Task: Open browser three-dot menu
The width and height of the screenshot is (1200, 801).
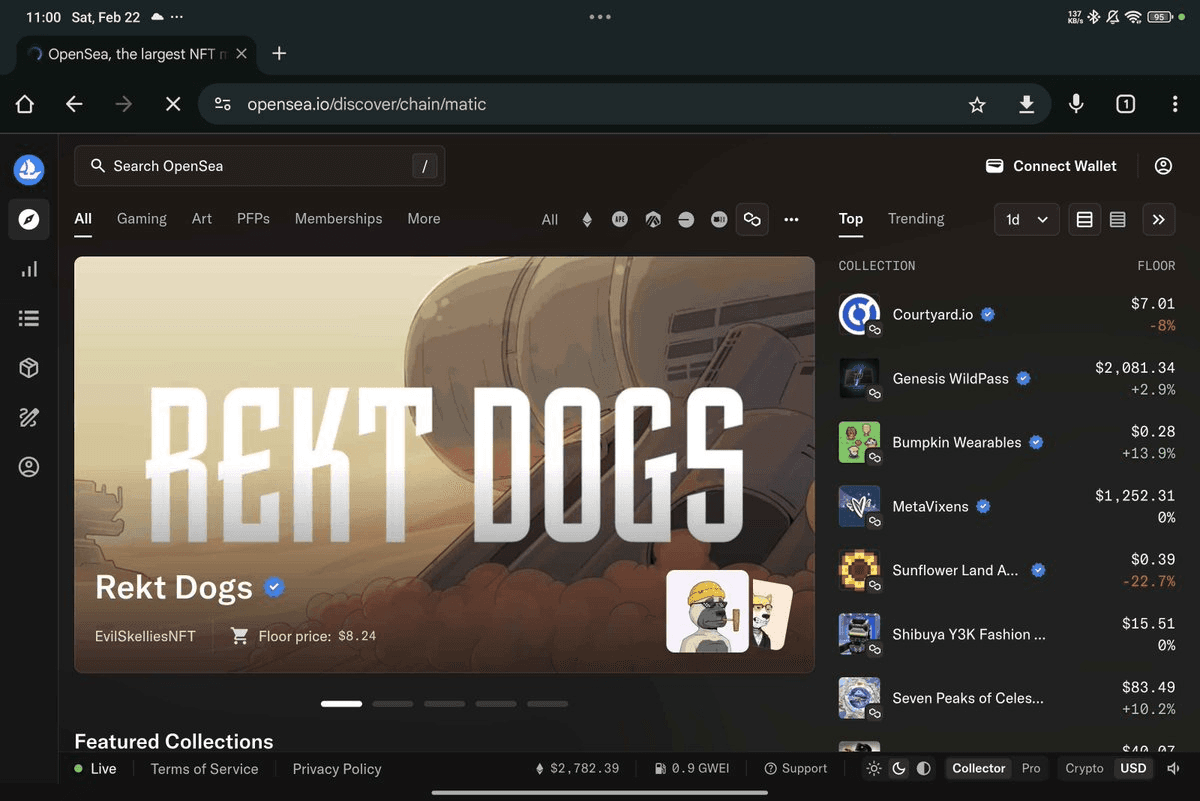Action: (1175, 104)
